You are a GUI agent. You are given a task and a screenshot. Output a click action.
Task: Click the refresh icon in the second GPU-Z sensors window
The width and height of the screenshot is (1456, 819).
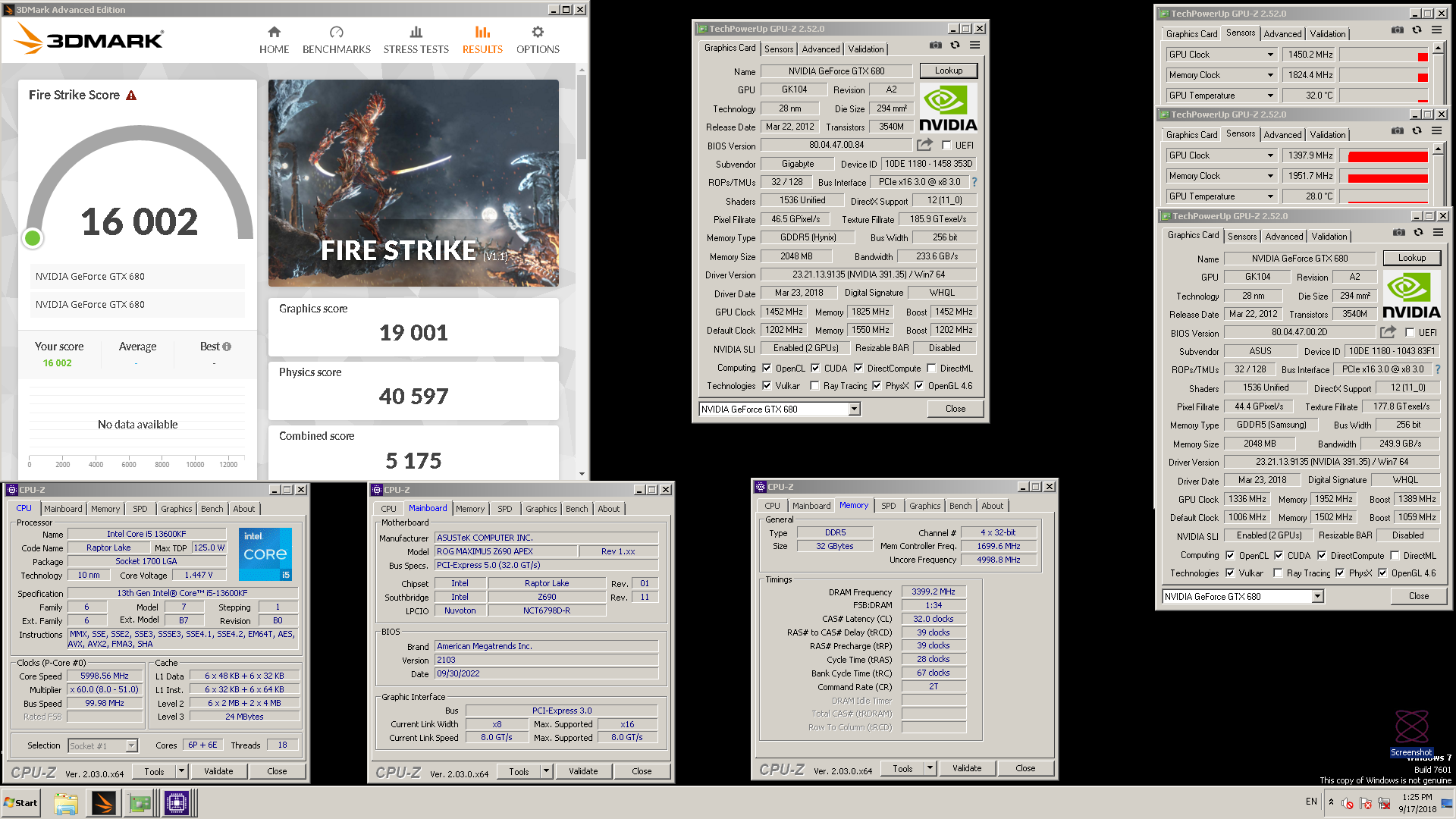pyautogui.click(x=1417, y=131)
